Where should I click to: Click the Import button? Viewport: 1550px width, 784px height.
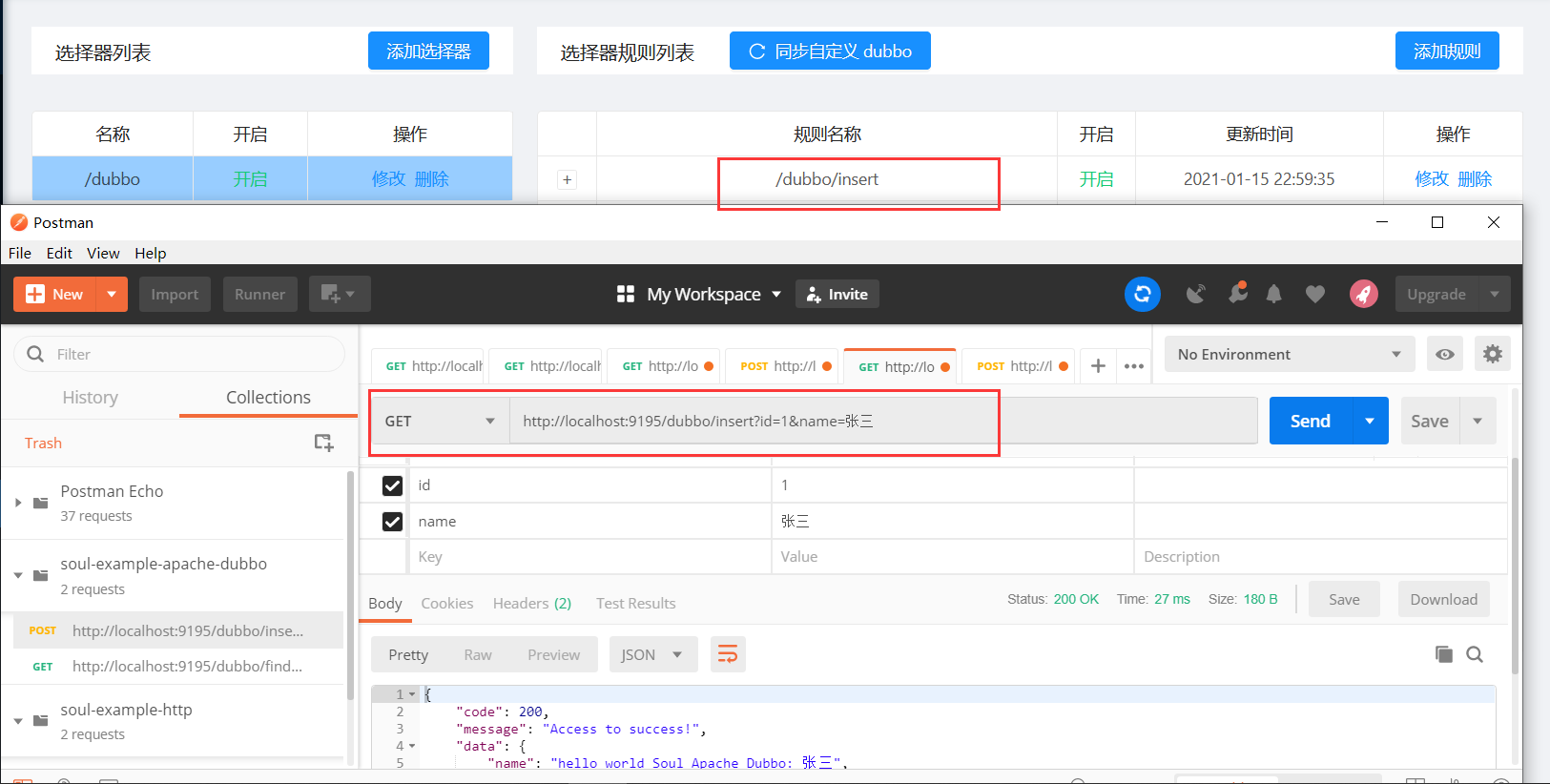click(x=175, y=294)
